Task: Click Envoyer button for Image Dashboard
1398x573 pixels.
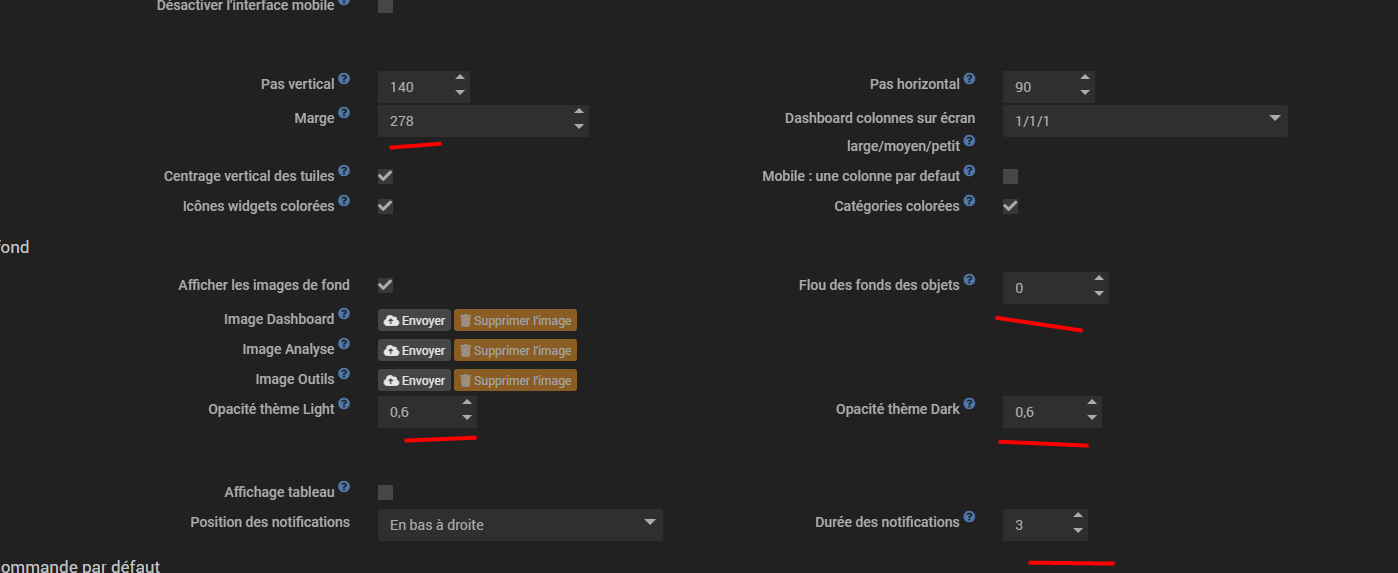Action: click(x=414, y=321)
